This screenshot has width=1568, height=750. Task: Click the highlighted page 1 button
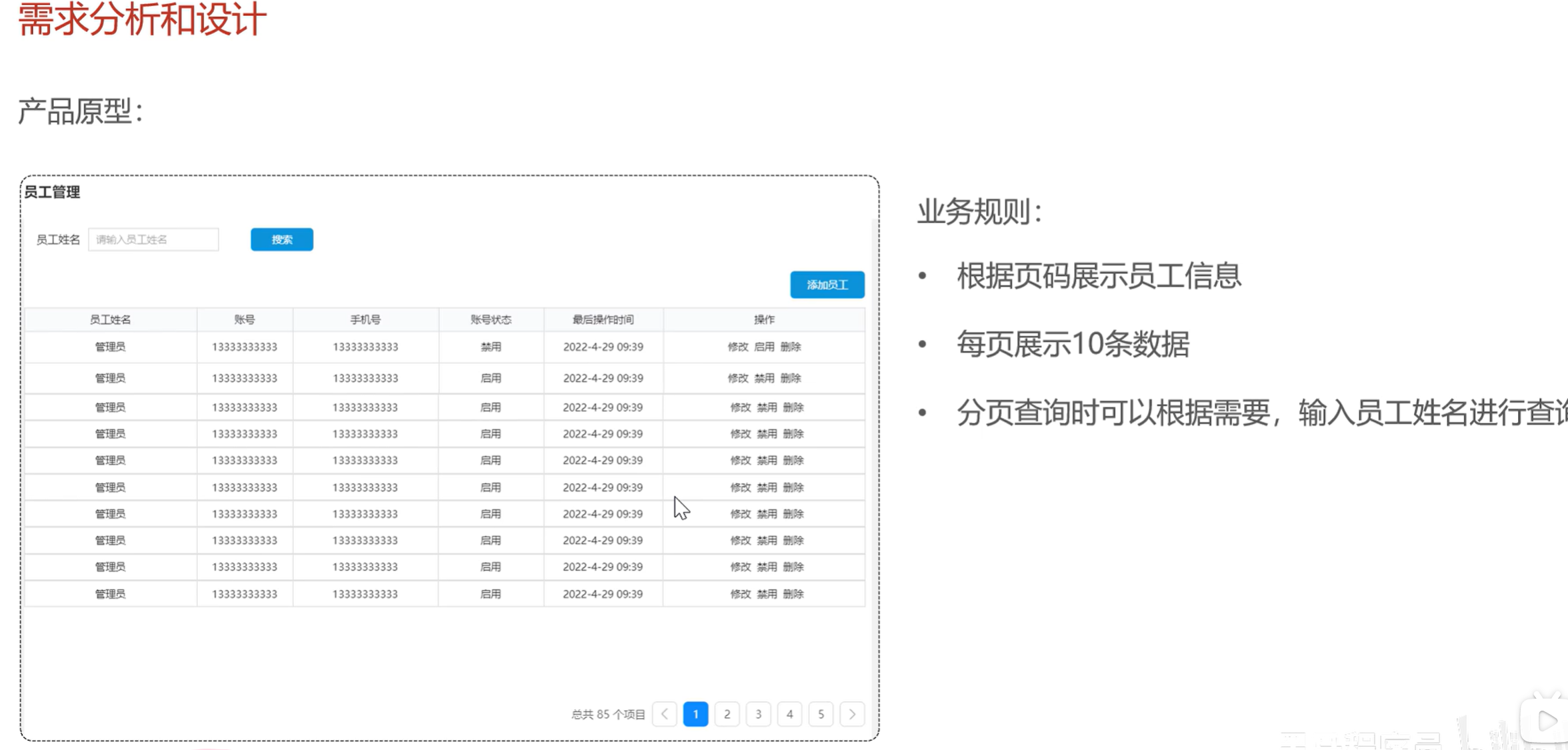[x=696, y=714]
